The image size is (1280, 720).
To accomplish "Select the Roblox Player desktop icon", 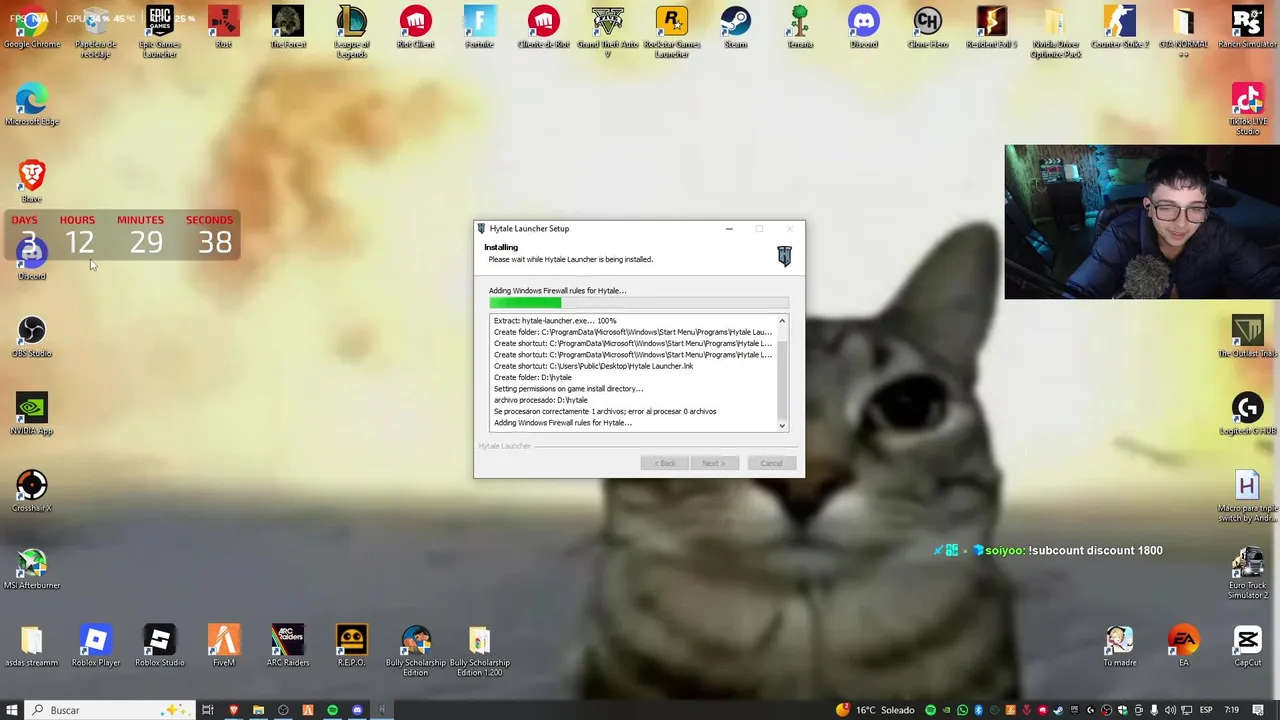I will pos(96,646).
